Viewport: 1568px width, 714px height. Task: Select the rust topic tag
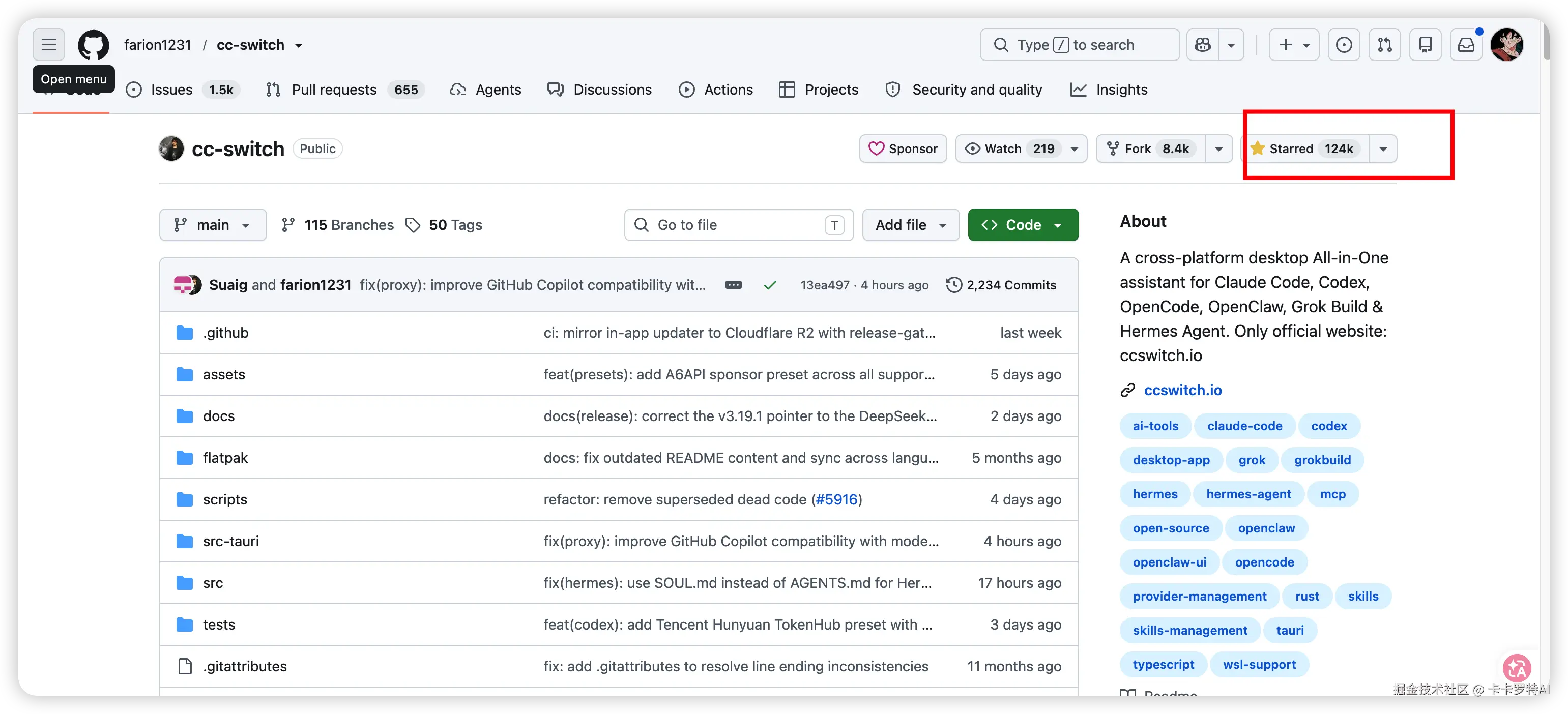tap(1307, 596)
